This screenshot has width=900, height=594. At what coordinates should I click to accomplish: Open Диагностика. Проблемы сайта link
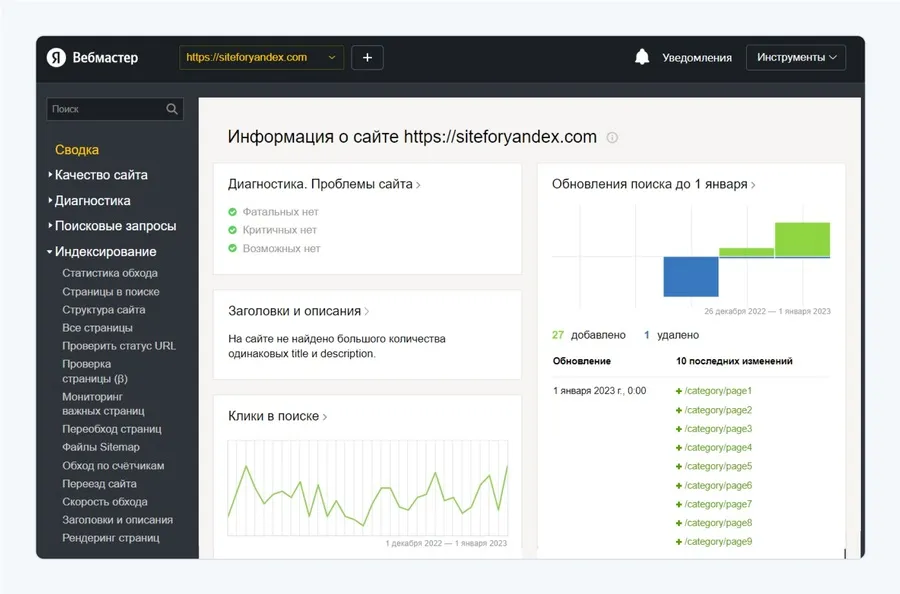click(322, 184)
